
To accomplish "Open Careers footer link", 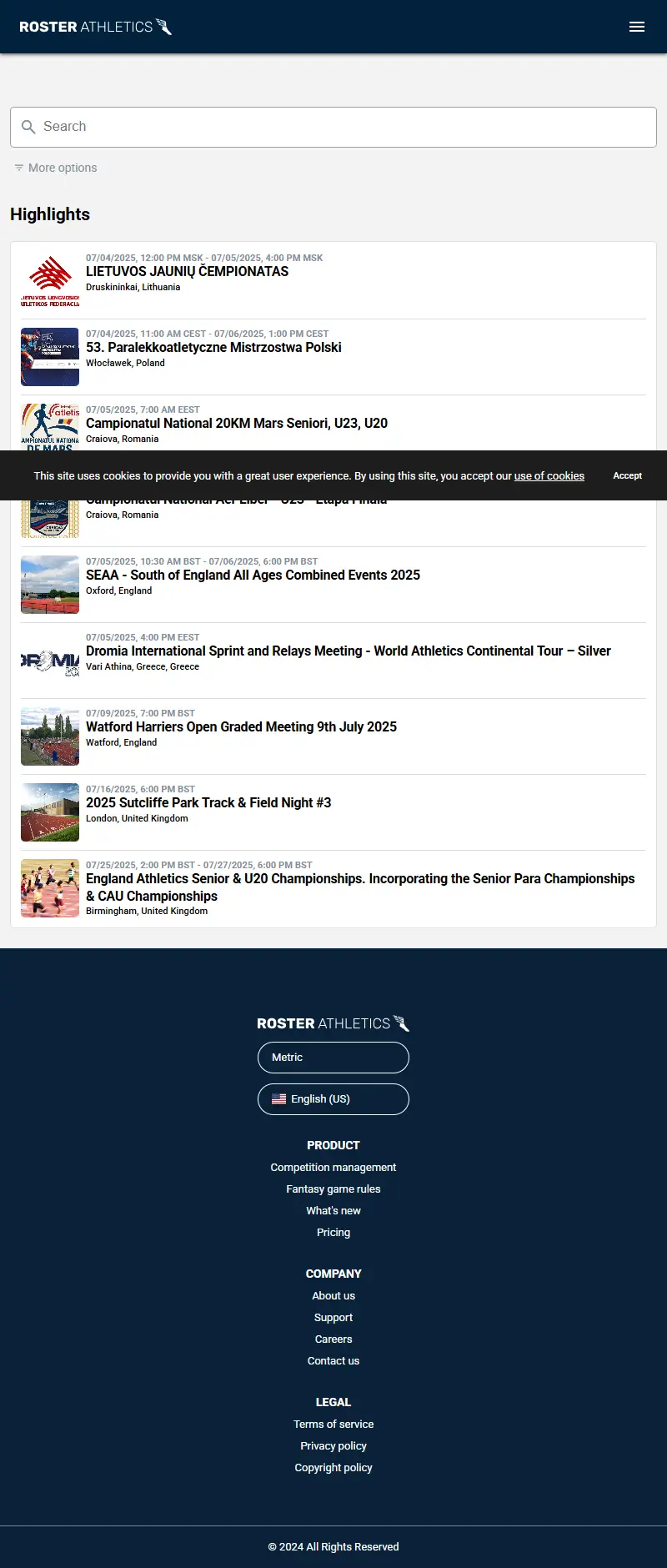I will (x=333, y=1339).
